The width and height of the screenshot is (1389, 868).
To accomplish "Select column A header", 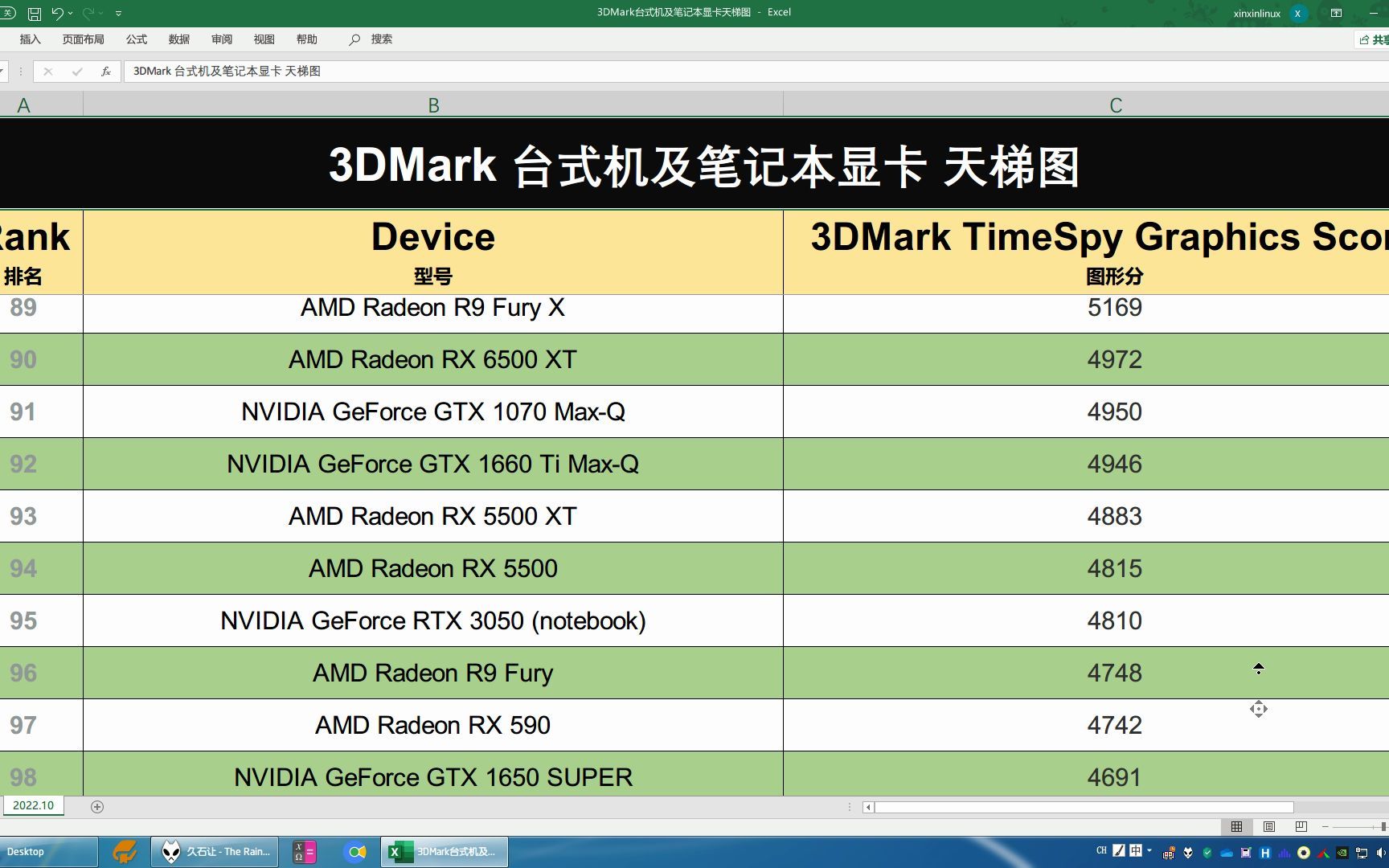I will click(41, 105).
